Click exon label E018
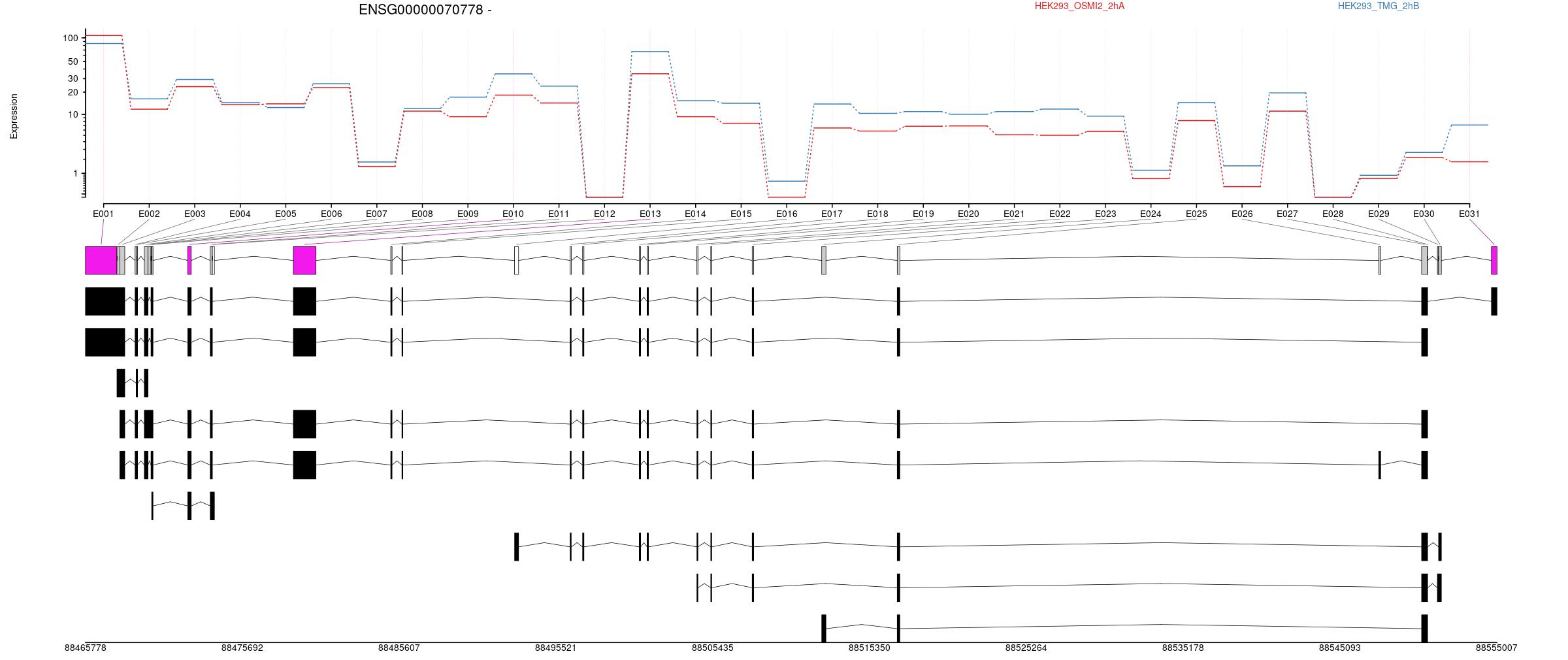 click(x=877, y=214)
